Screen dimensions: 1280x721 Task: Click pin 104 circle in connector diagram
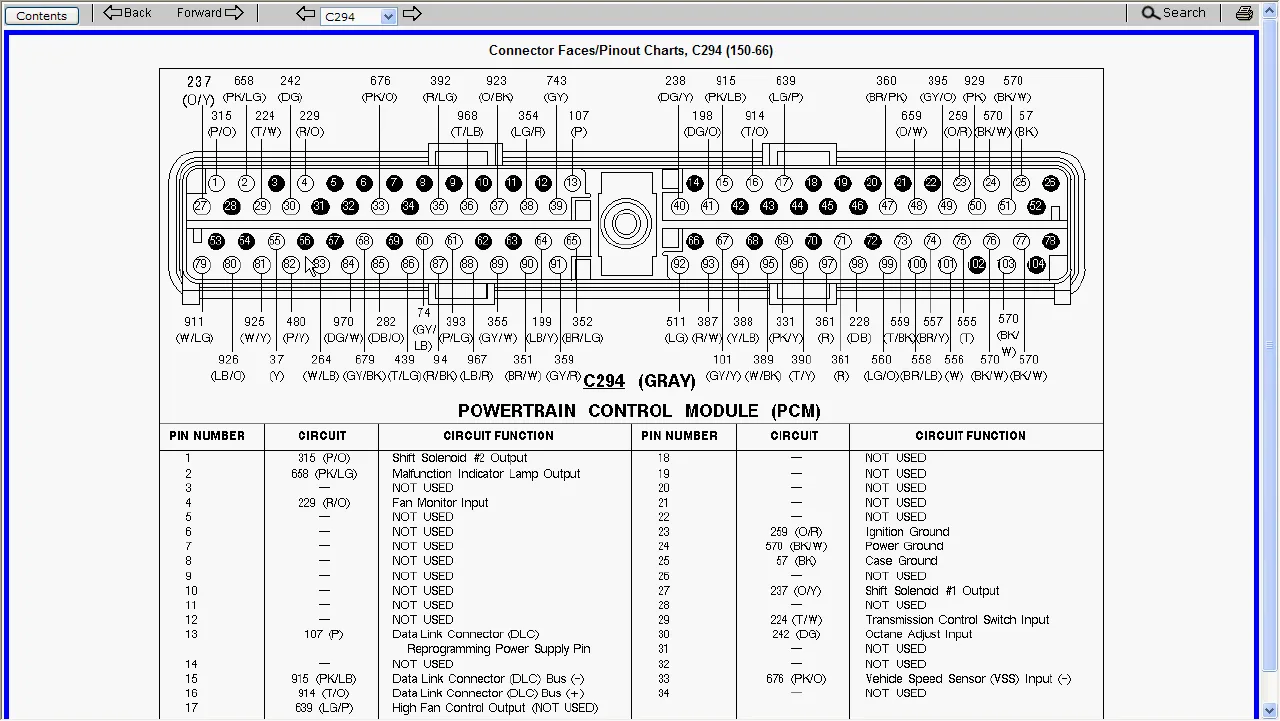(x=1036, y=264)
